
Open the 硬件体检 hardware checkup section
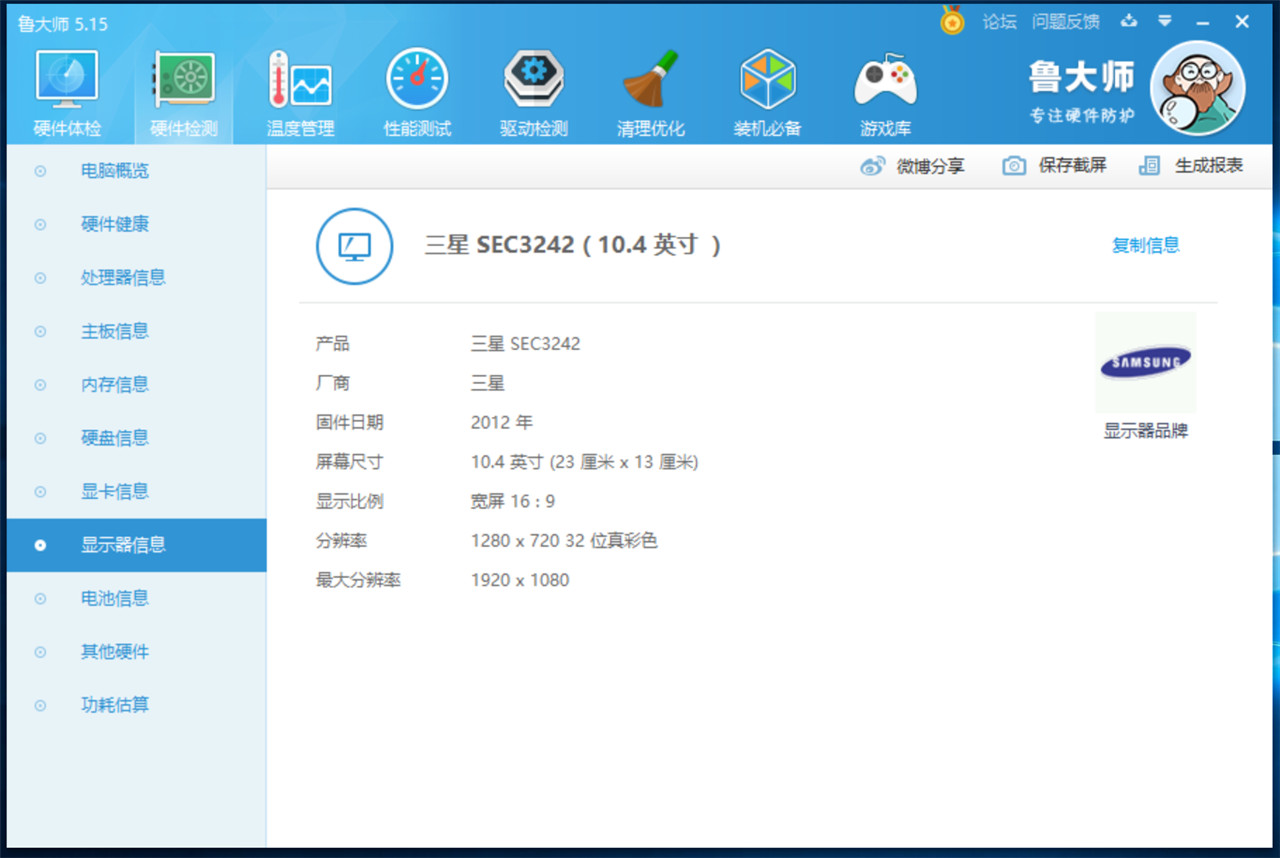pyautogui.click(x=68, y=94)
